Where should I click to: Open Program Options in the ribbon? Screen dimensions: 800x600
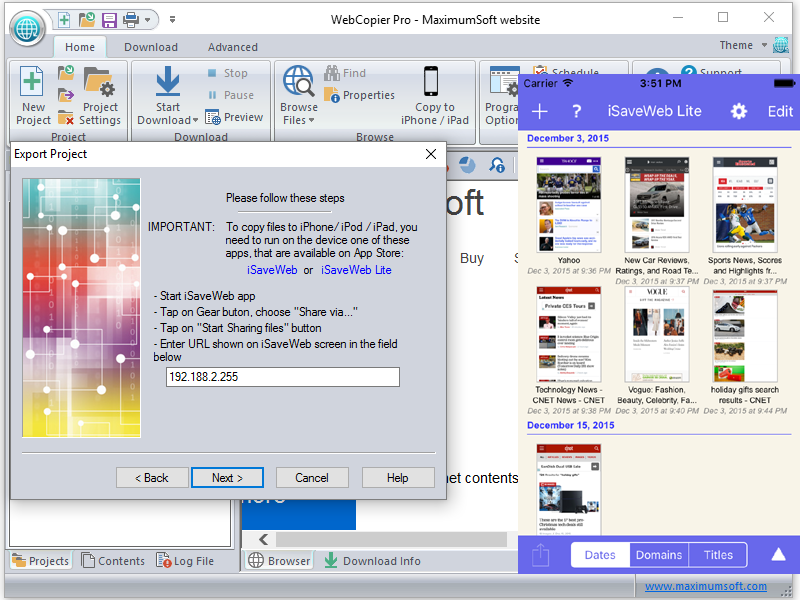point(502,95)
